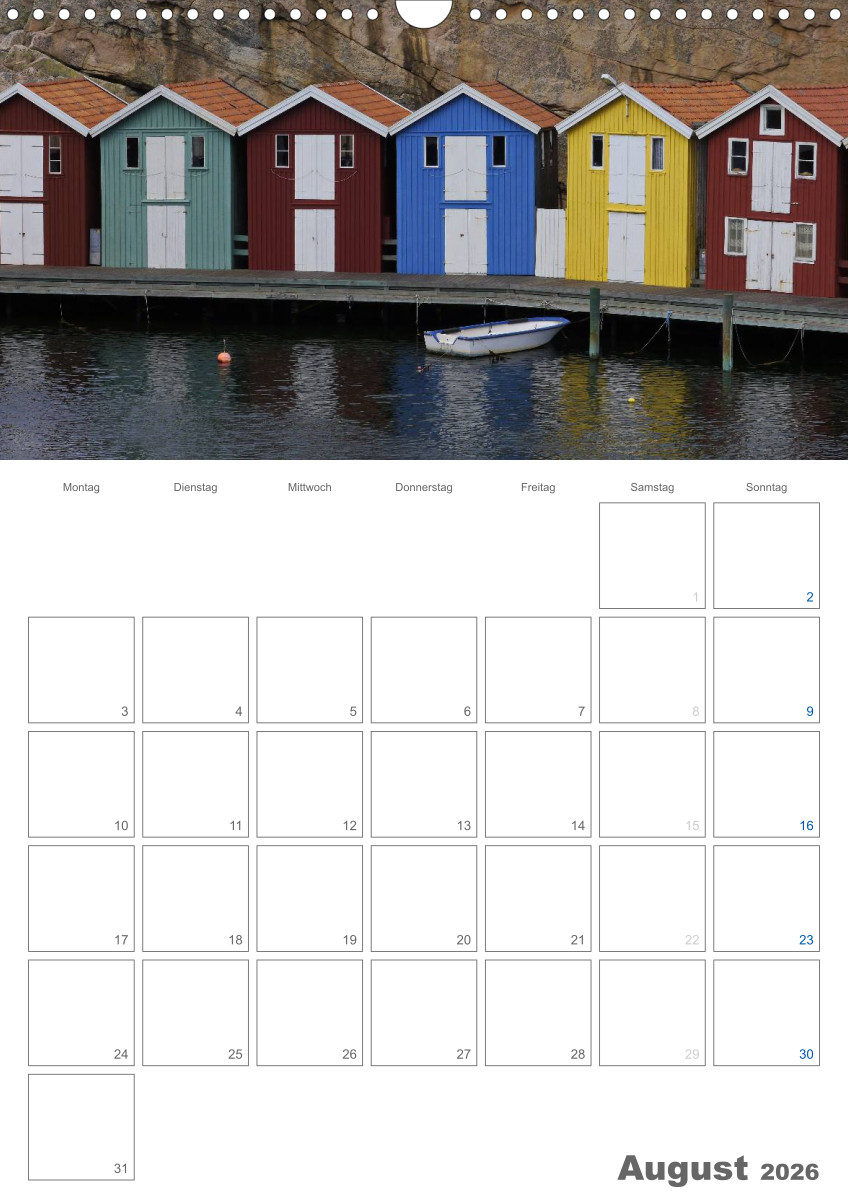Click the day cell numbered 24
Image resolution: width=848 pixels, height=1200 pixels.
tap(81, 1013)
